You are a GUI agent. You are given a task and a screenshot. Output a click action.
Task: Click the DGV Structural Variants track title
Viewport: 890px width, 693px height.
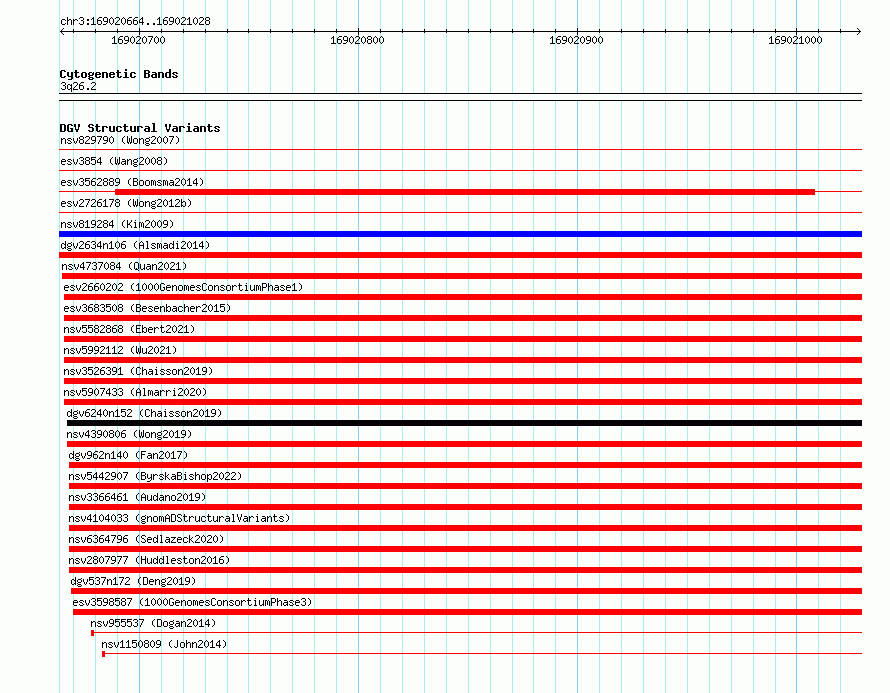[x=140, y=128]
